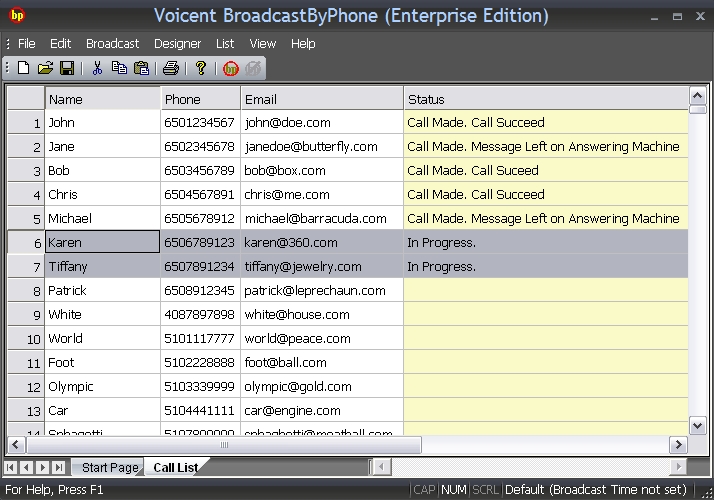The image size is (714, 500).
Task: Open the List menu
Action: click(x=225, y=44)
